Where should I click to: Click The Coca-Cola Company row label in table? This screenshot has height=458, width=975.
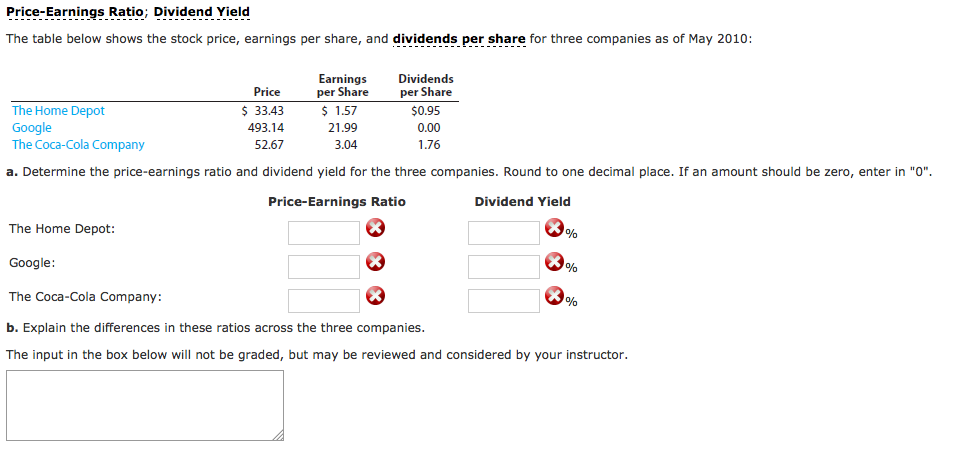pyautogui.click(x=78, y=145)
